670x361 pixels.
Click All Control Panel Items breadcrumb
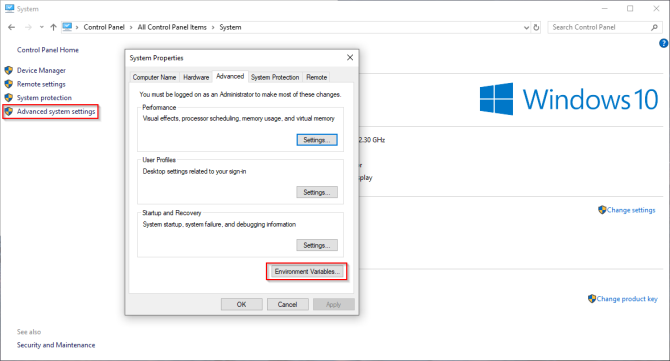pyautogui.click(x=172, y=27)
